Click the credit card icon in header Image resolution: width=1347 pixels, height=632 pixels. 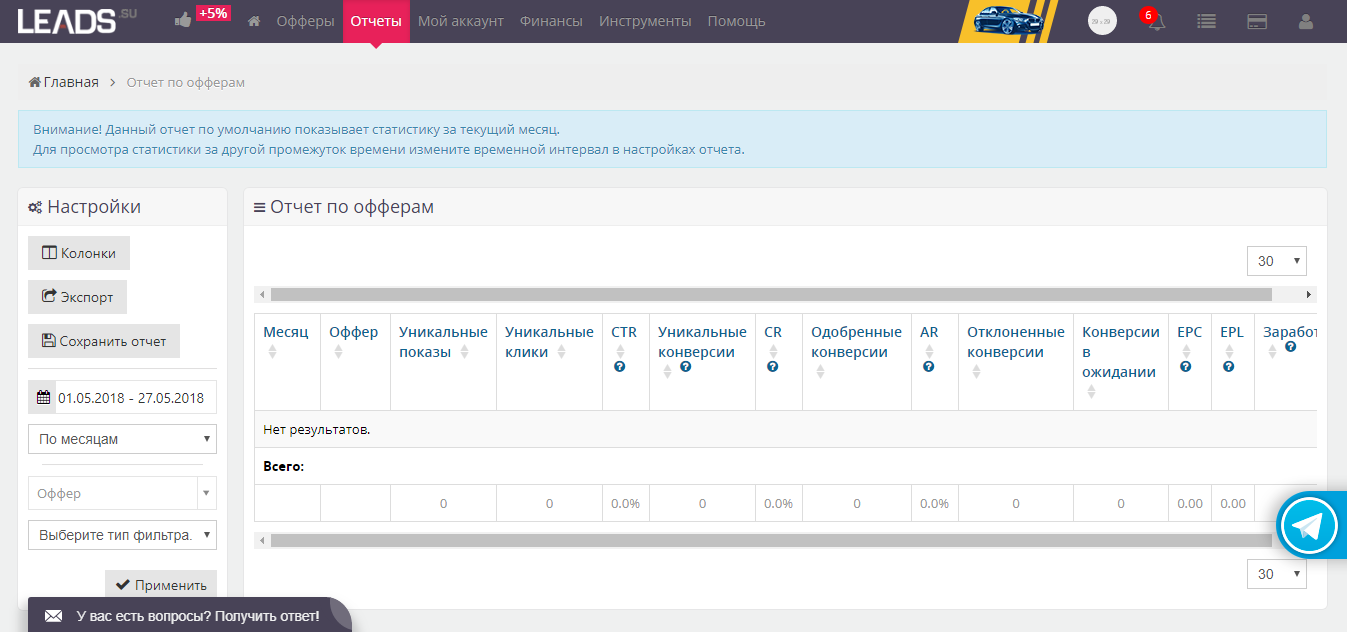click(1258, 21)
